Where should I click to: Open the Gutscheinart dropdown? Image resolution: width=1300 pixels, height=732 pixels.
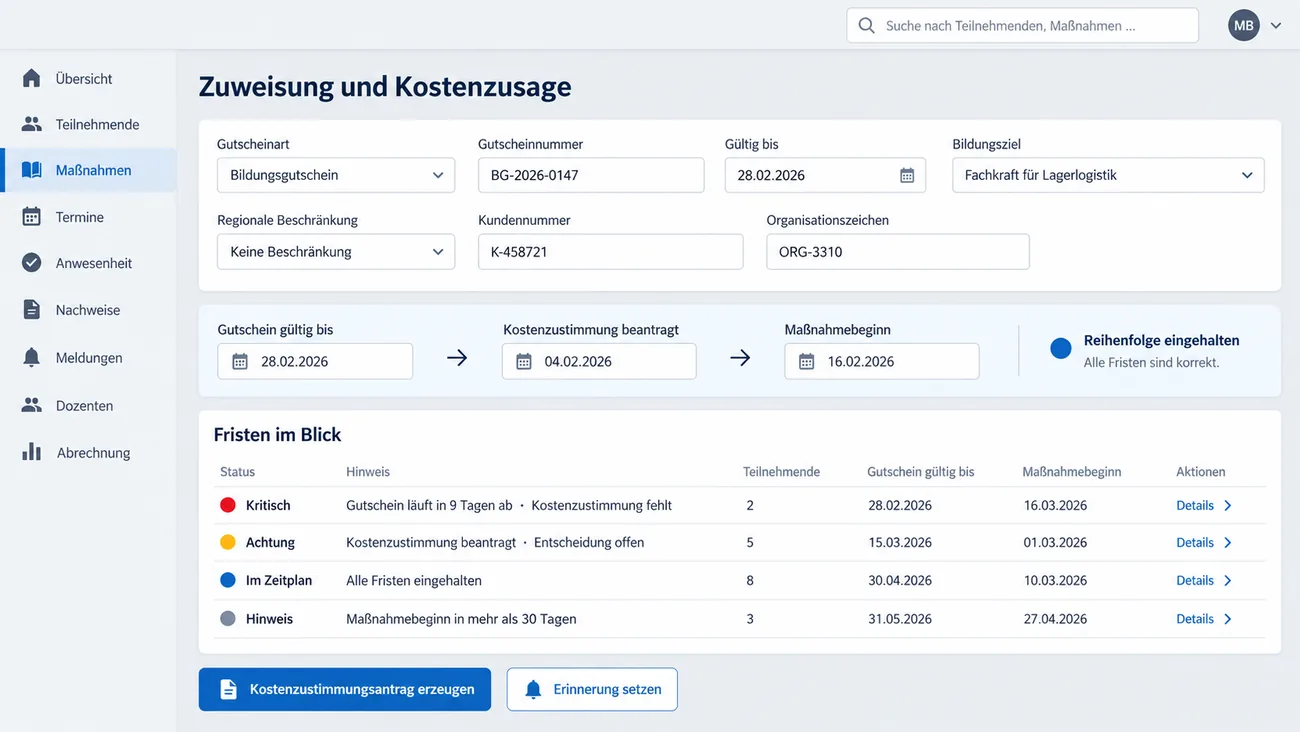click(x=336, y=175)
